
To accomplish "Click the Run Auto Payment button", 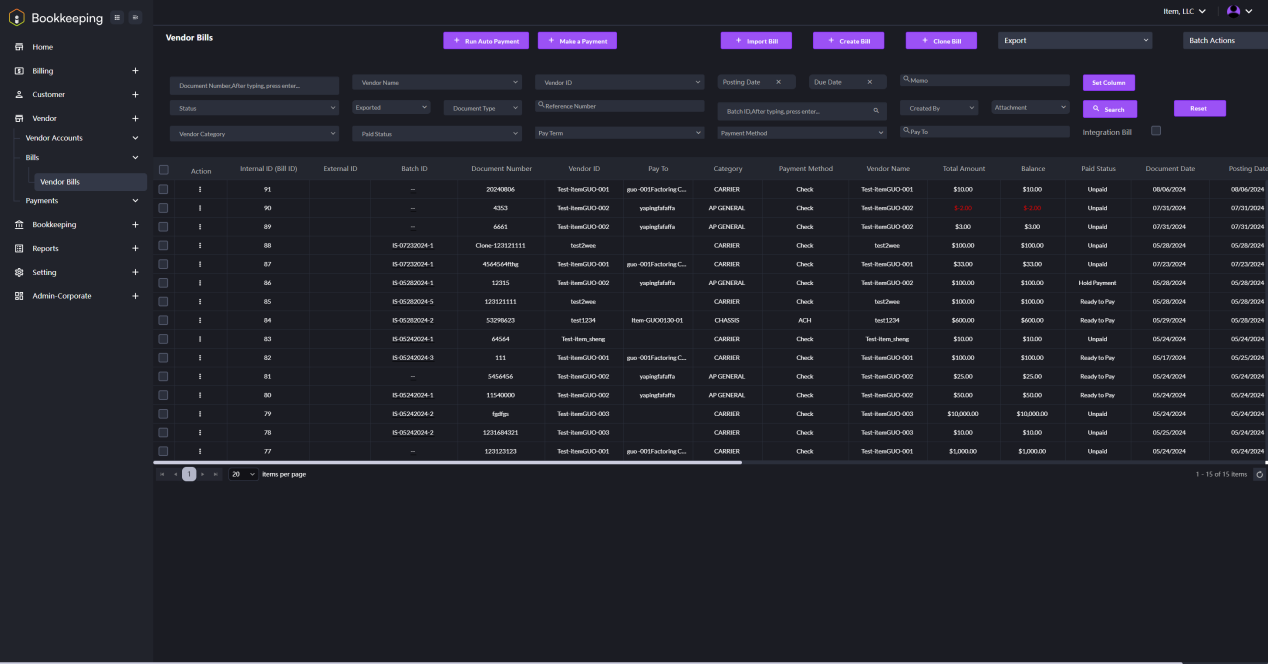I will (486, 41).
